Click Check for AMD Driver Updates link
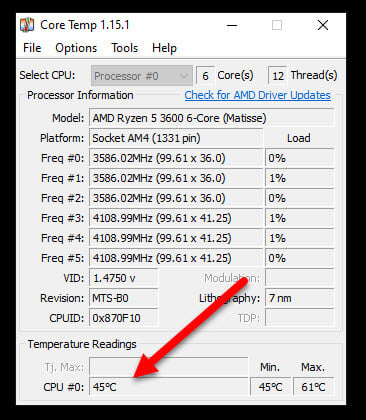This screenshot has width=366, height=420. click(258, 95)
